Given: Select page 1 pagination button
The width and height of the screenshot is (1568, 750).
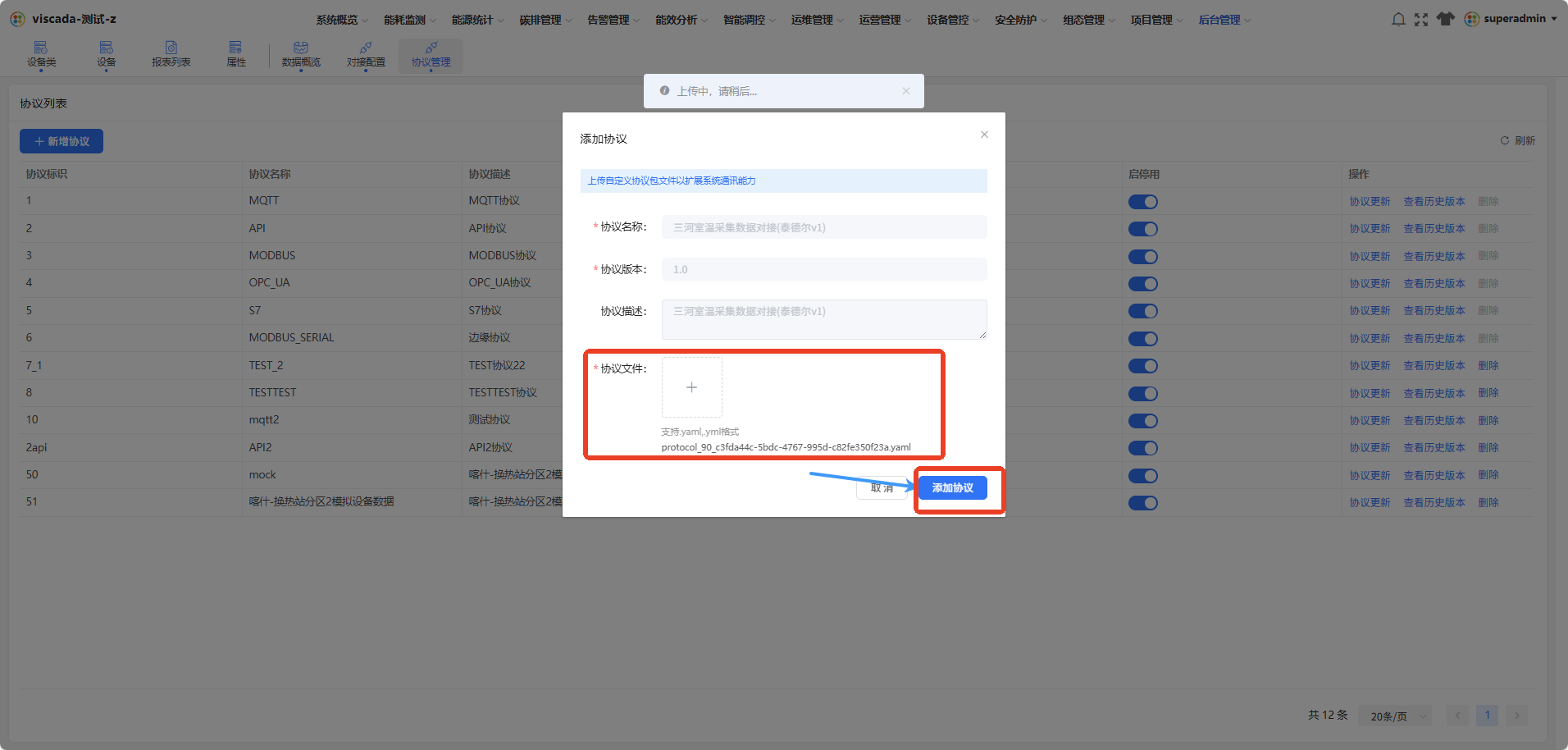Looking at the screenshot, I should coord(1487,716).
